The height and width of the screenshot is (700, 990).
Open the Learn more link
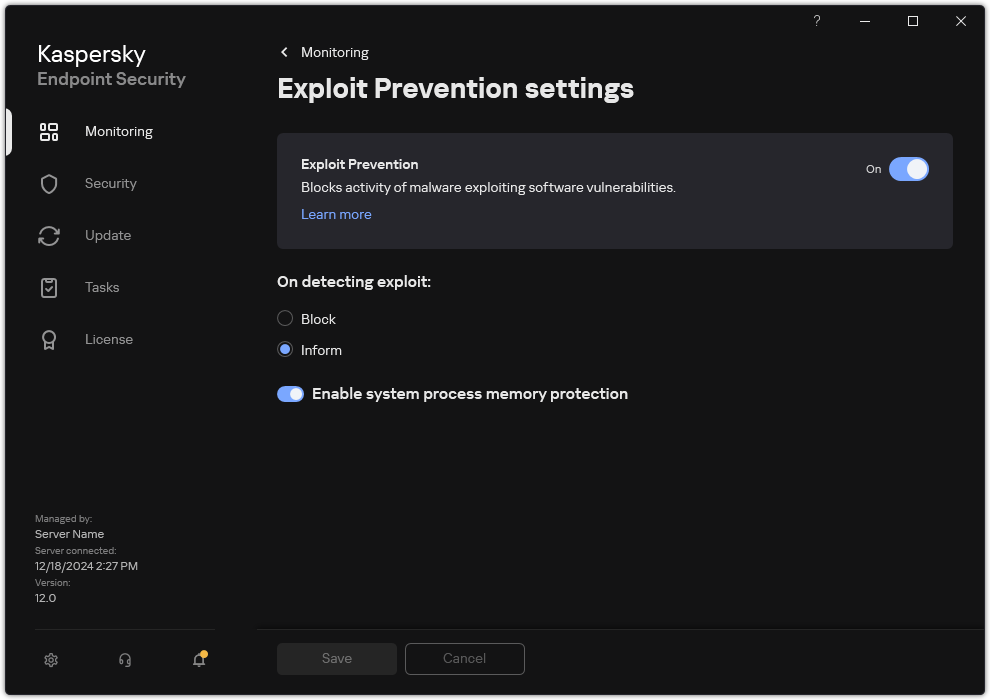[x=336, y=214]
